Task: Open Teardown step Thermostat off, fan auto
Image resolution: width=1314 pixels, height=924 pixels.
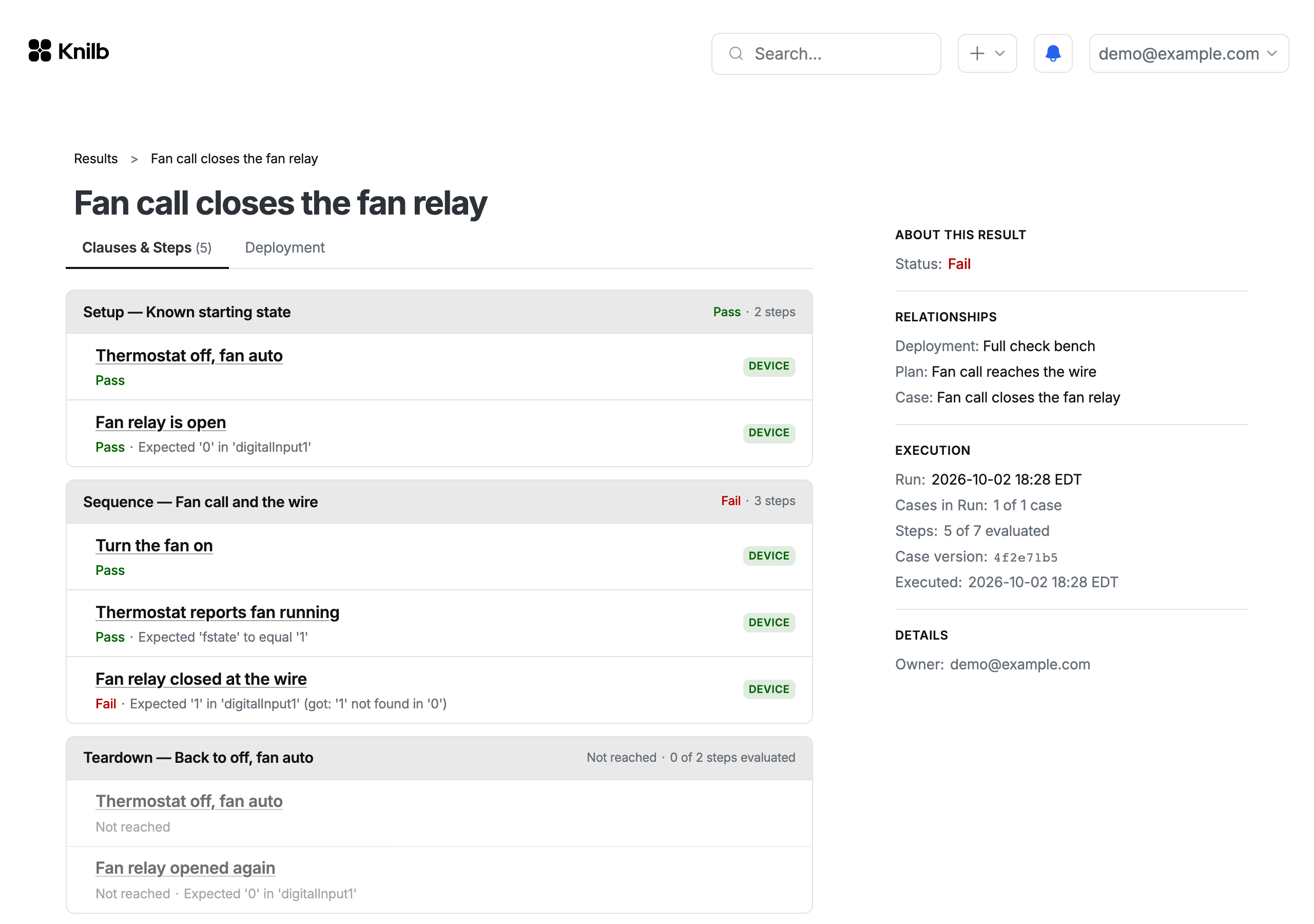Action: 189,801
